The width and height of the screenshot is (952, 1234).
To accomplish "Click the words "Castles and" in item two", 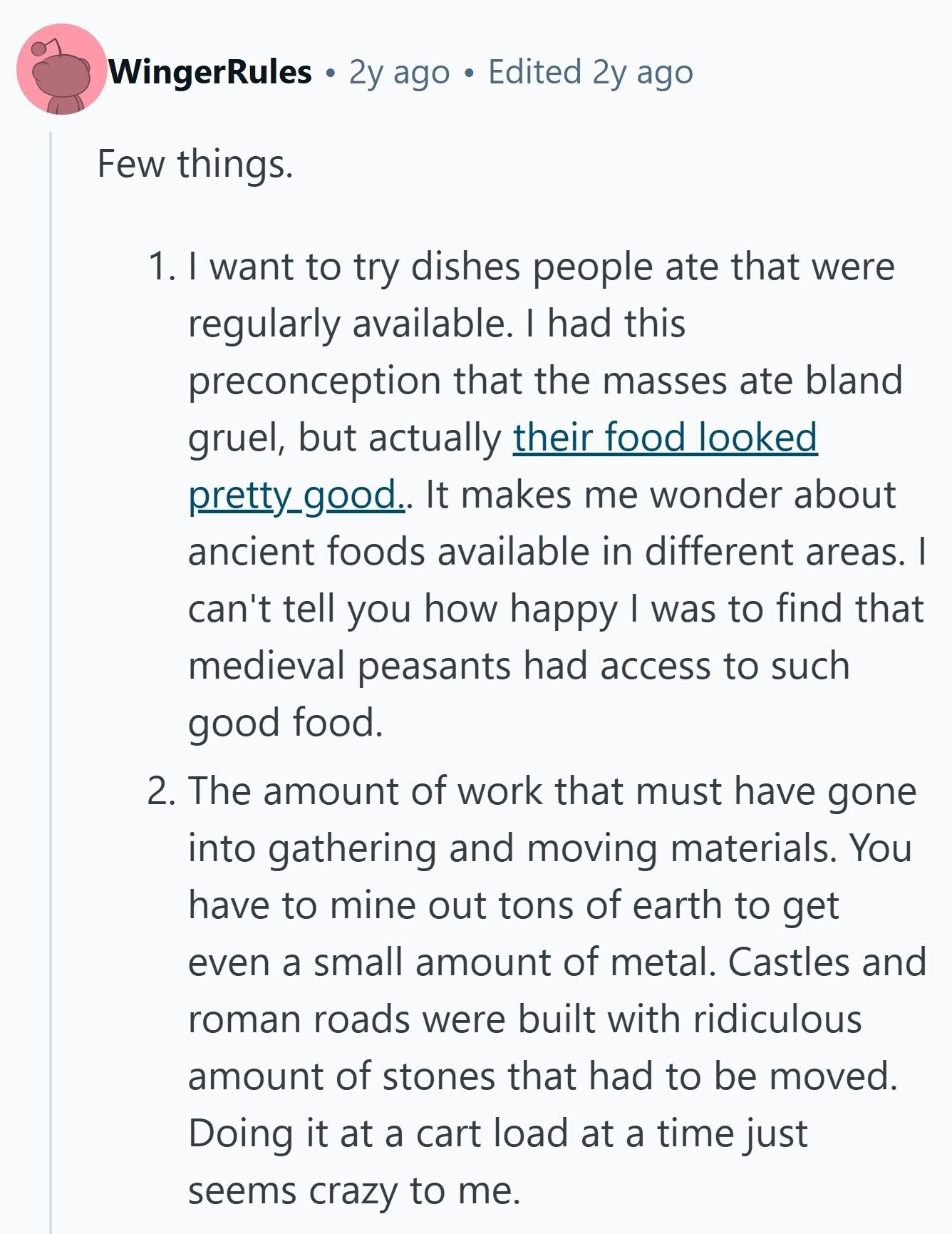I will click(x=827, y=962).
